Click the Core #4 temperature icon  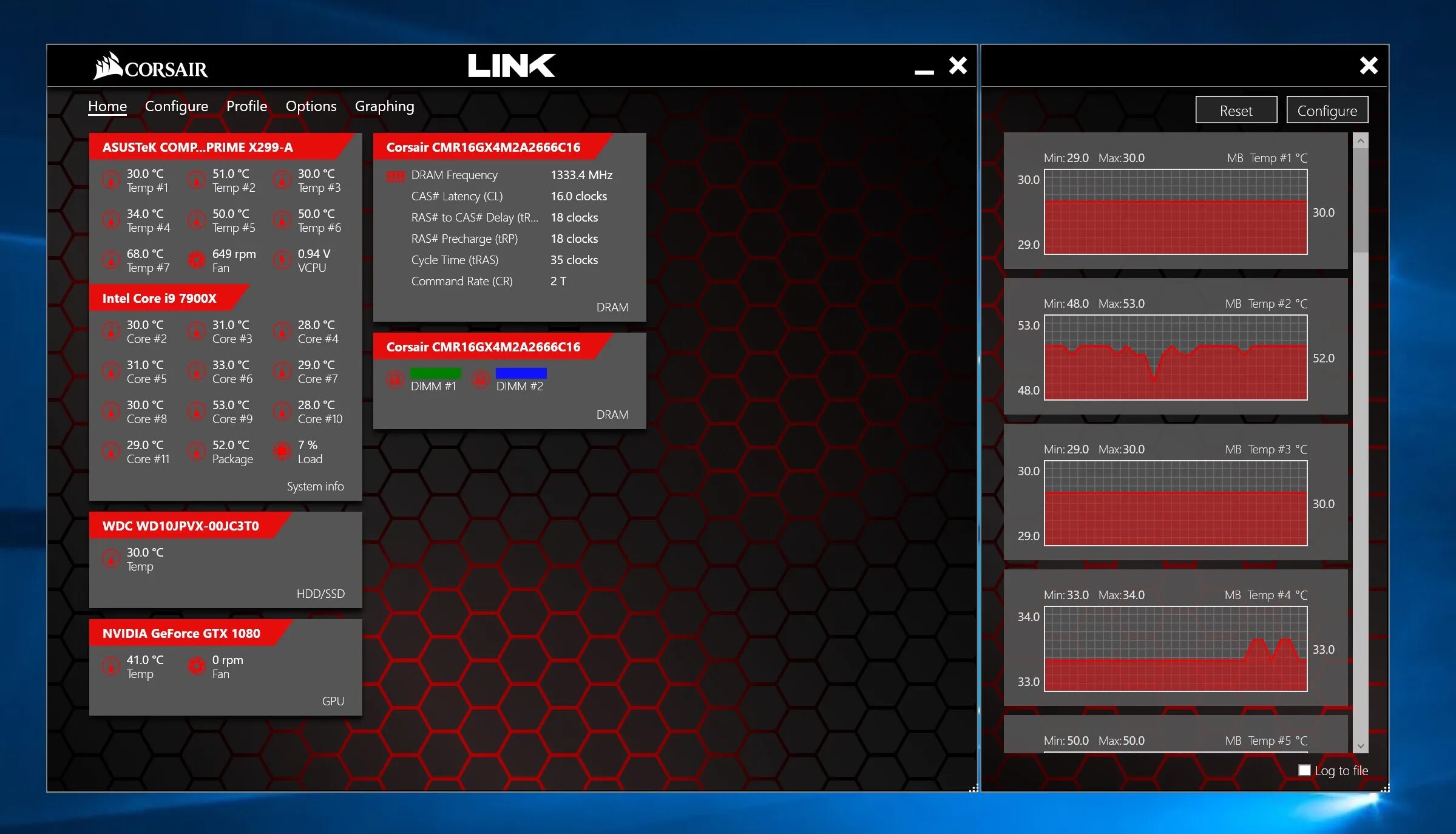282,331
